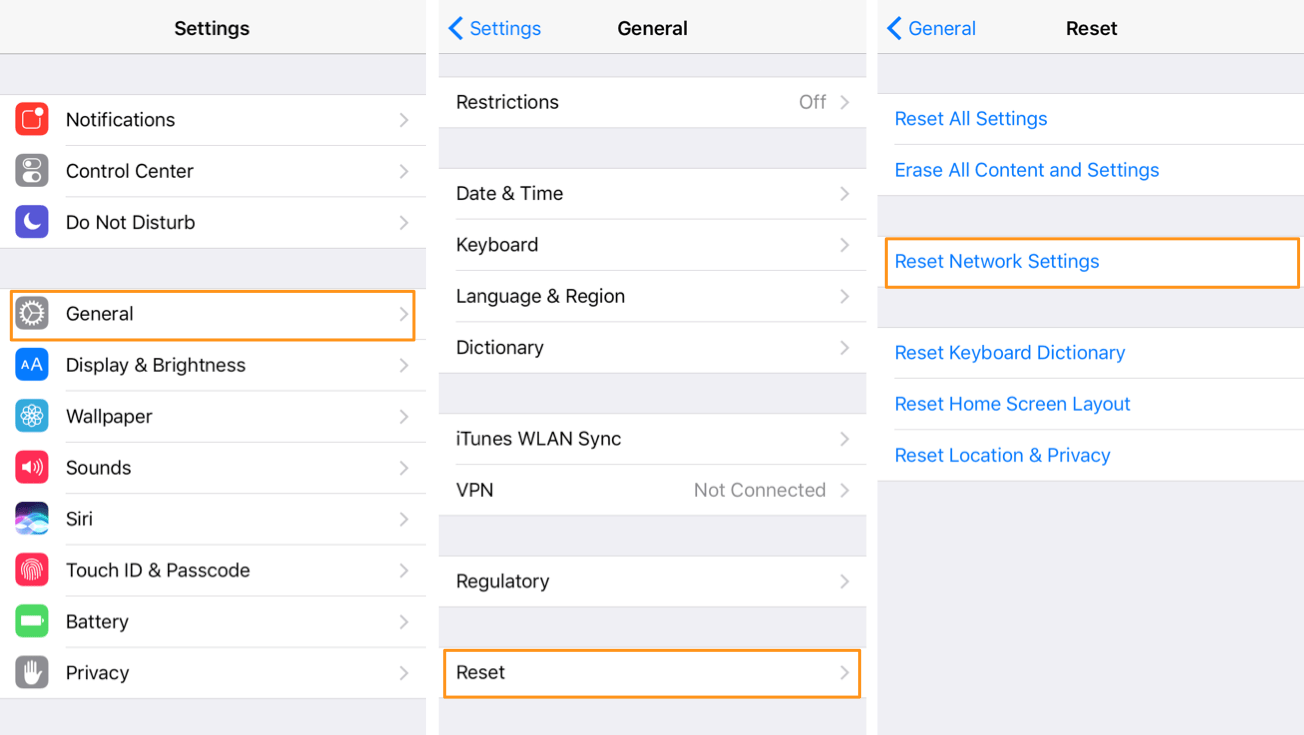Click the General gear icon
The image size is (1304, 735).
[31, 313]
